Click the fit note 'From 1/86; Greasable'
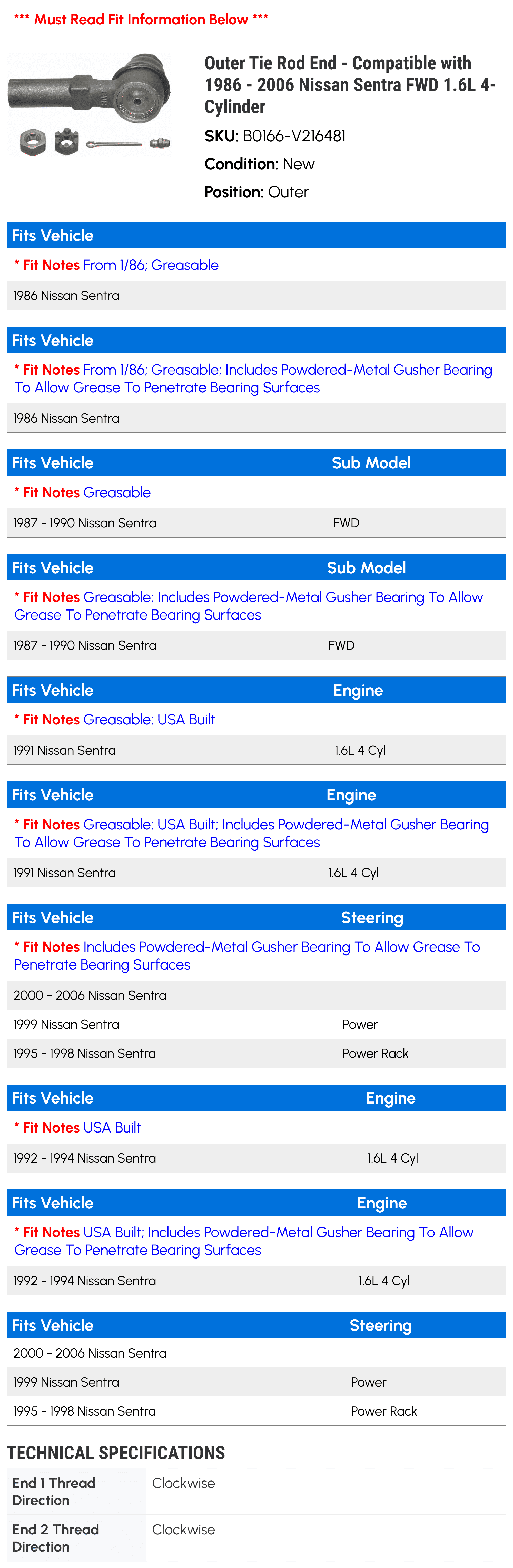513x1568 pixels. (150, 265)
